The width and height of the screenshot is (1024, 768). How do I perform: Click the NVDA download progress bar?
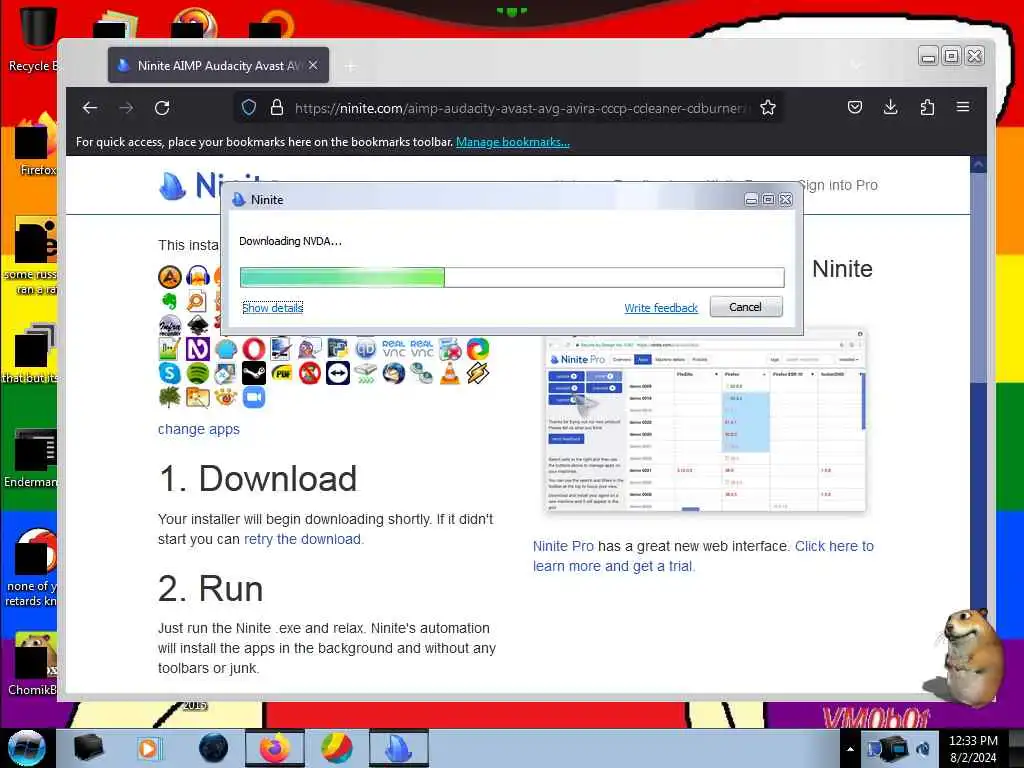[x=512, y=277]
